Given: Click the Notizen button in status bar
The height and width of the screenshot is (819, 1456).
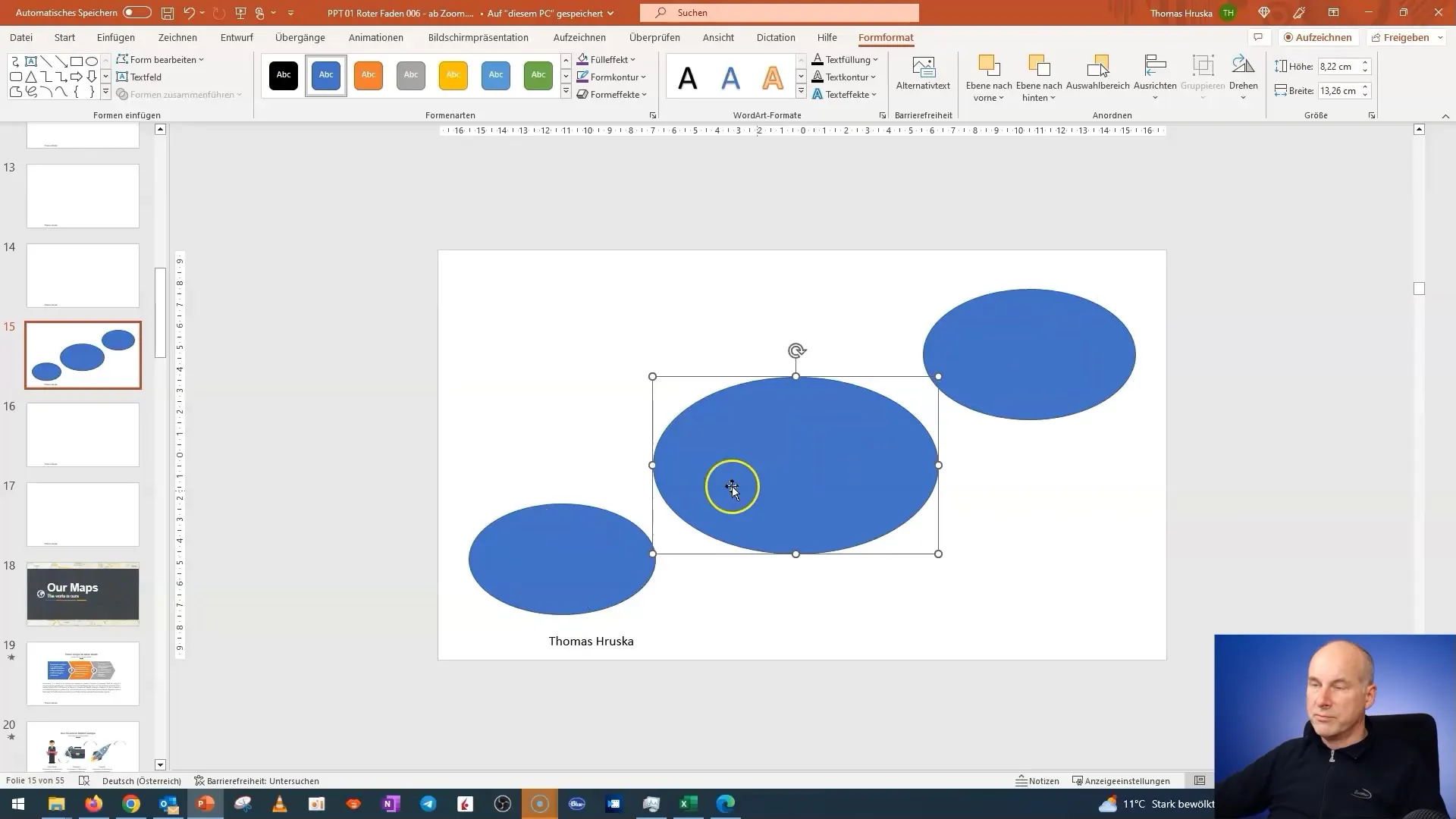Looking at the screenshot, I should click(x=1037, y=780).
